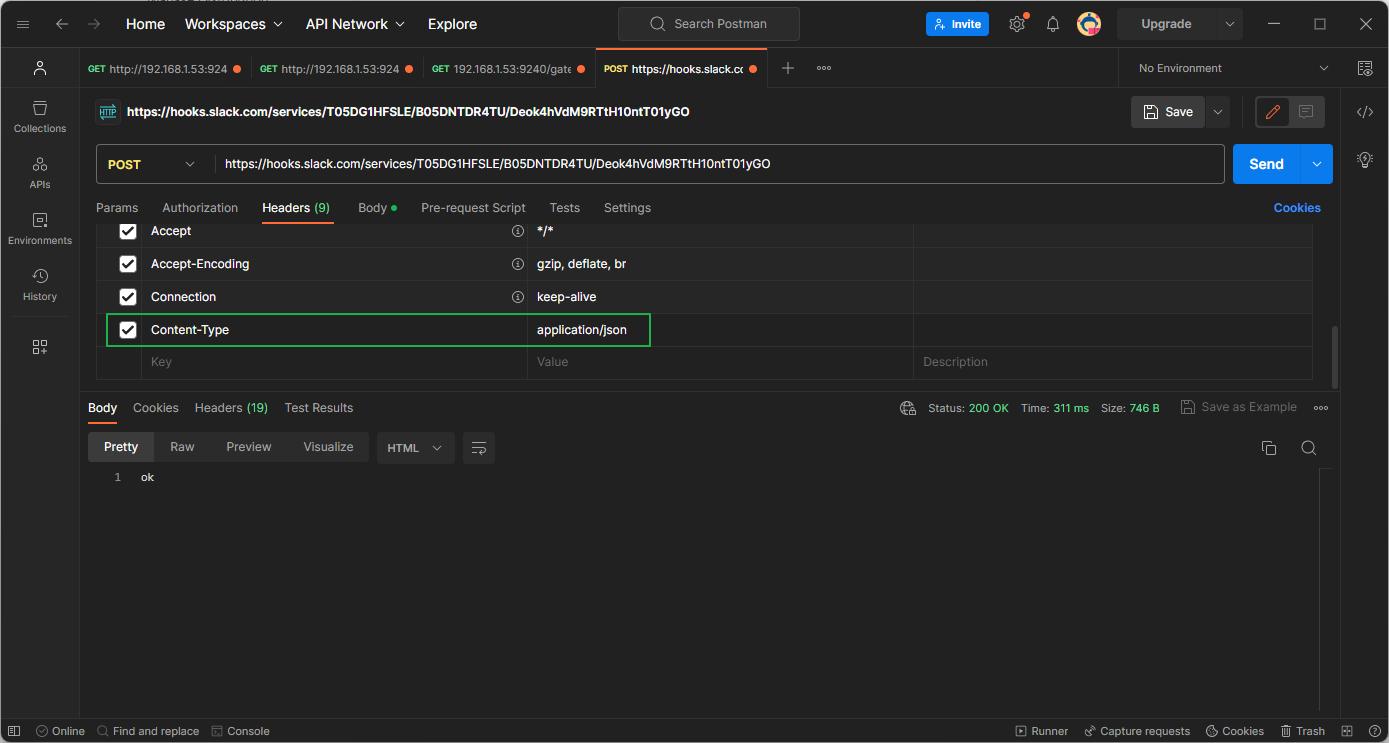Disable the Connection header checkbox
The width and height of the screenshot is (1389, 743).
click(128, 297)
